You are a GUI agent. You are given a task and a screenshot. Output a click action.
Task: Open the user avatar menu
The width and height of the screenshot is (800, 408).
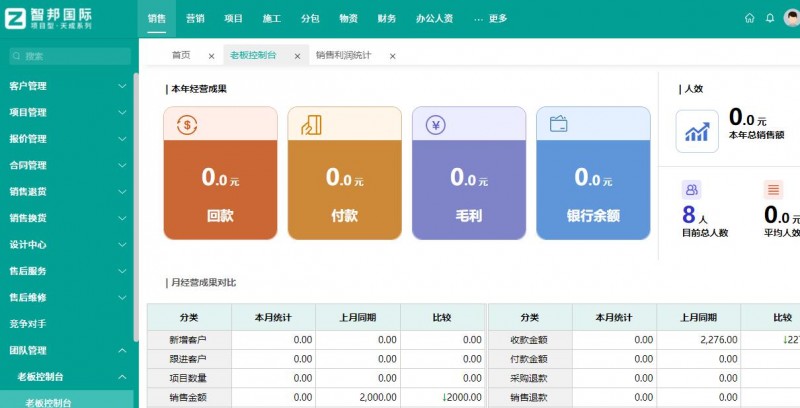coord(792,18)
